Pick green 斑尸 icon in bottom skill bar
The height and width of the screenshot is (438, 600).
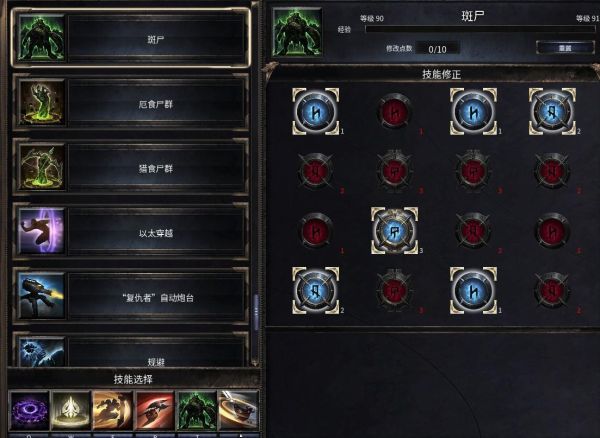(196, 410)
